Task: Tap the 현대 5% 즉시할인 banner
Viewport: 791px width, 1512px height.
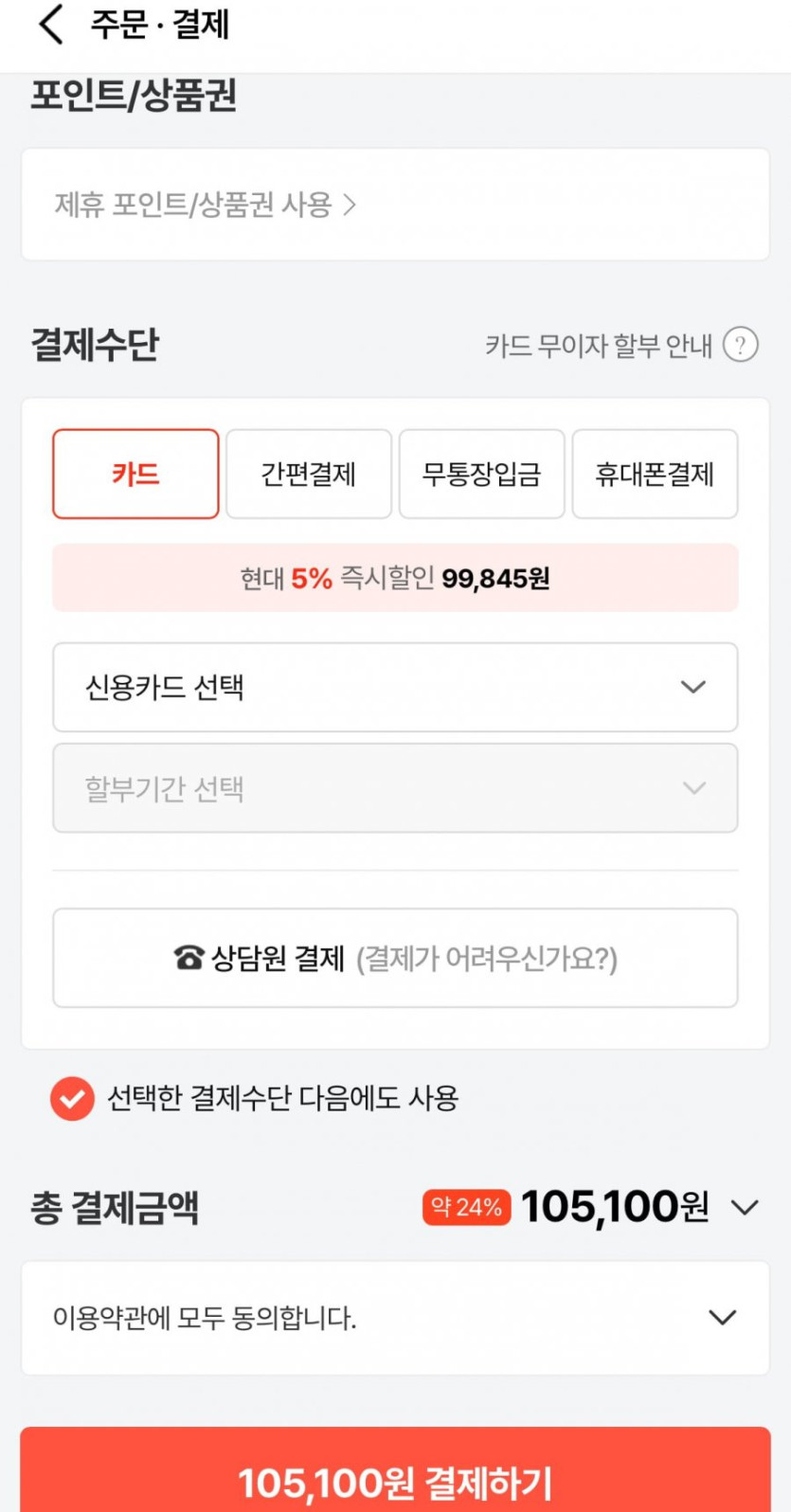Action: click(x=395, y=578)
